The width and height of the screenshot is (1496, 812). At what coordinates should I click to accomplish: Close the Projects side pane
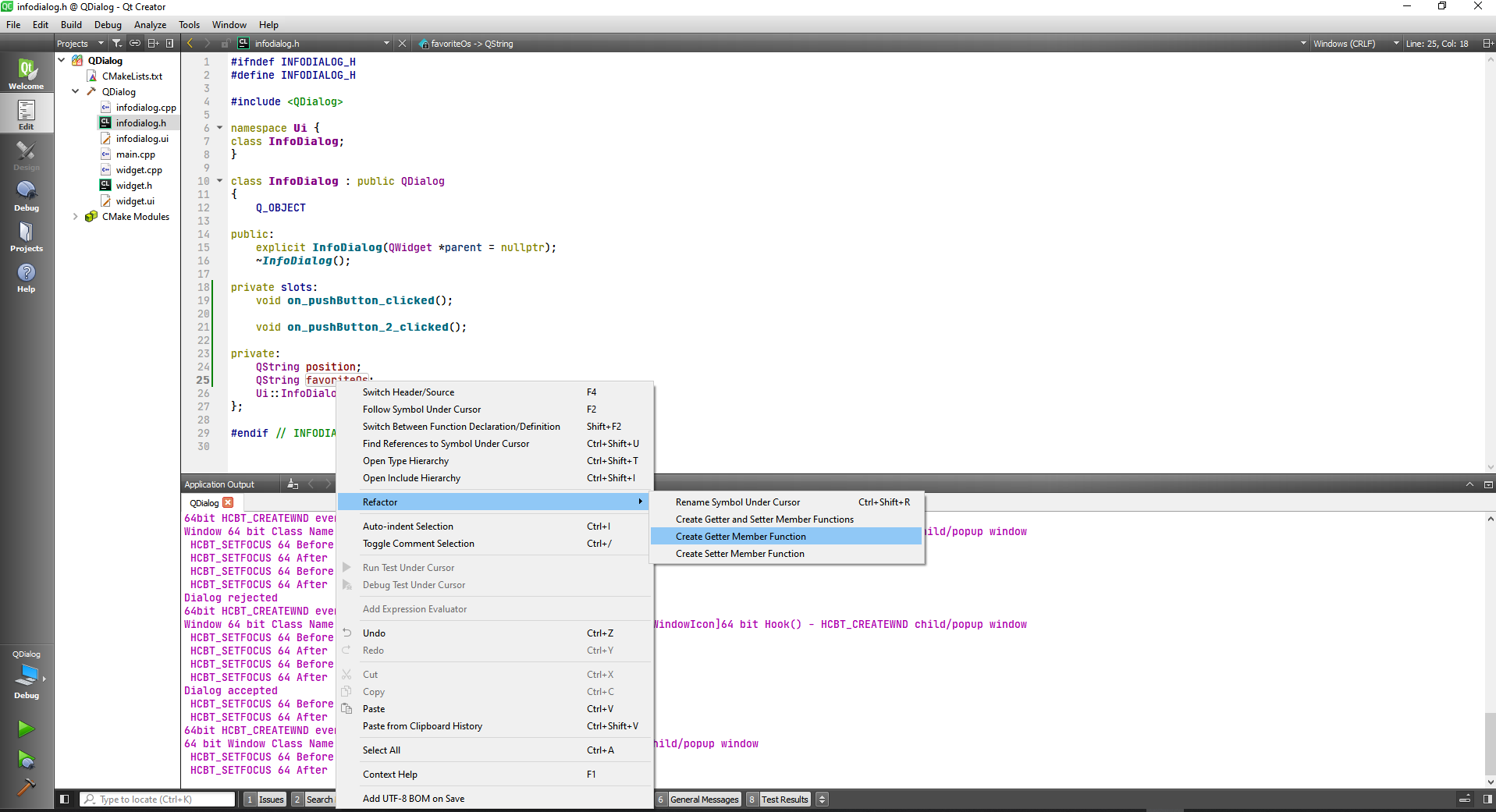click(170, 44)
